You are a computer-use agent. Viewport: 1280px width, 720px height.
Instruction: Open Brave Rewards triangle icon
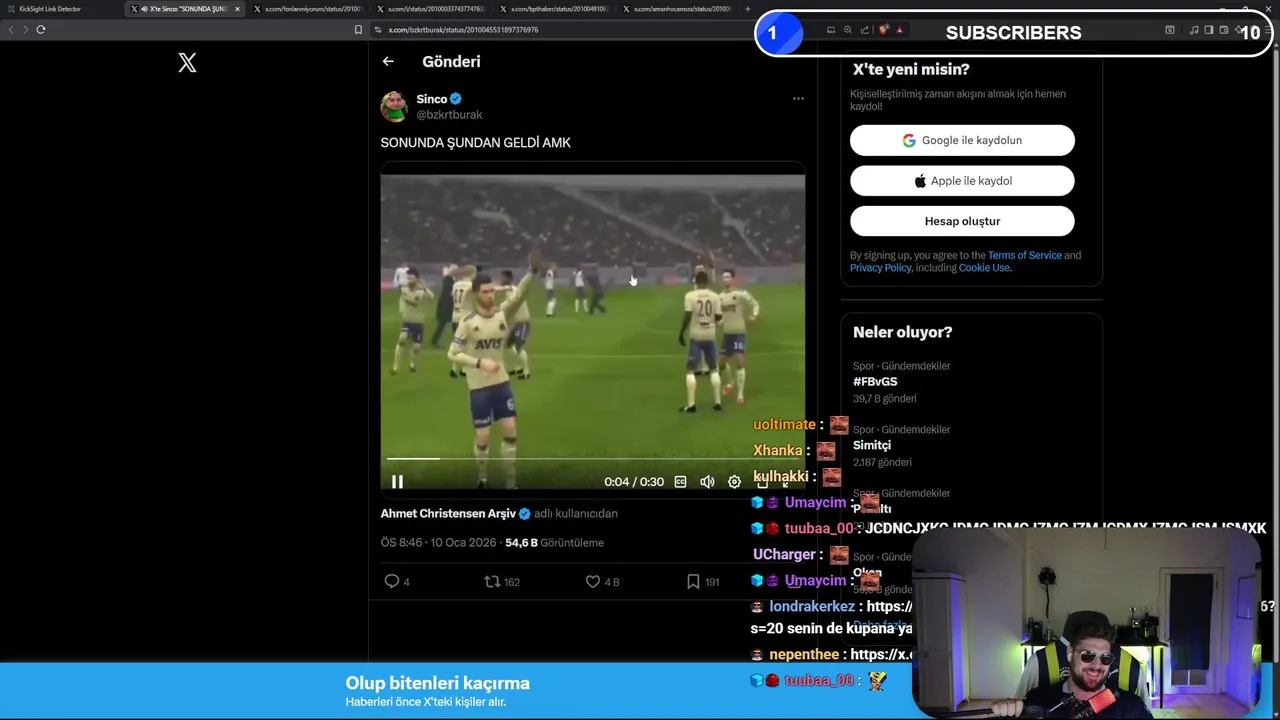(899, 30)
